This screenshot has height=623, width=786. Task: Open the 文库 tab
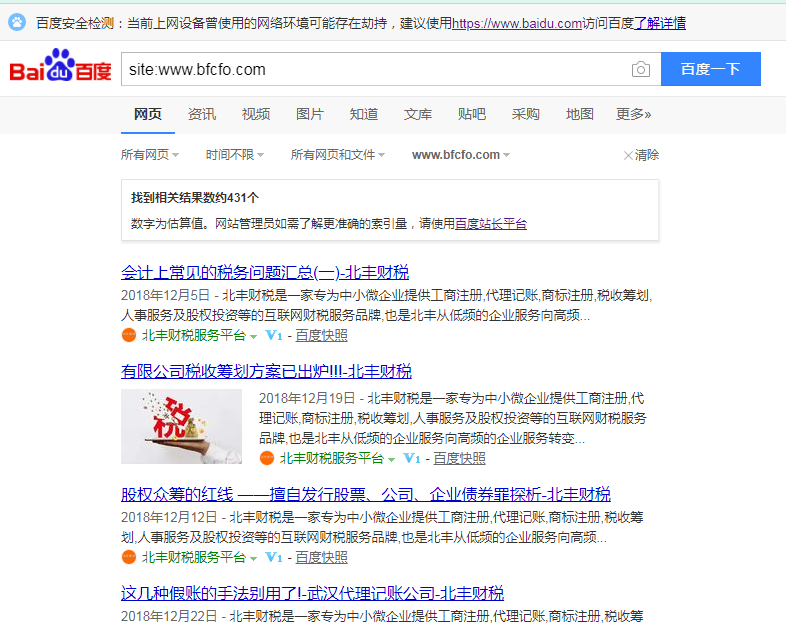418,114
